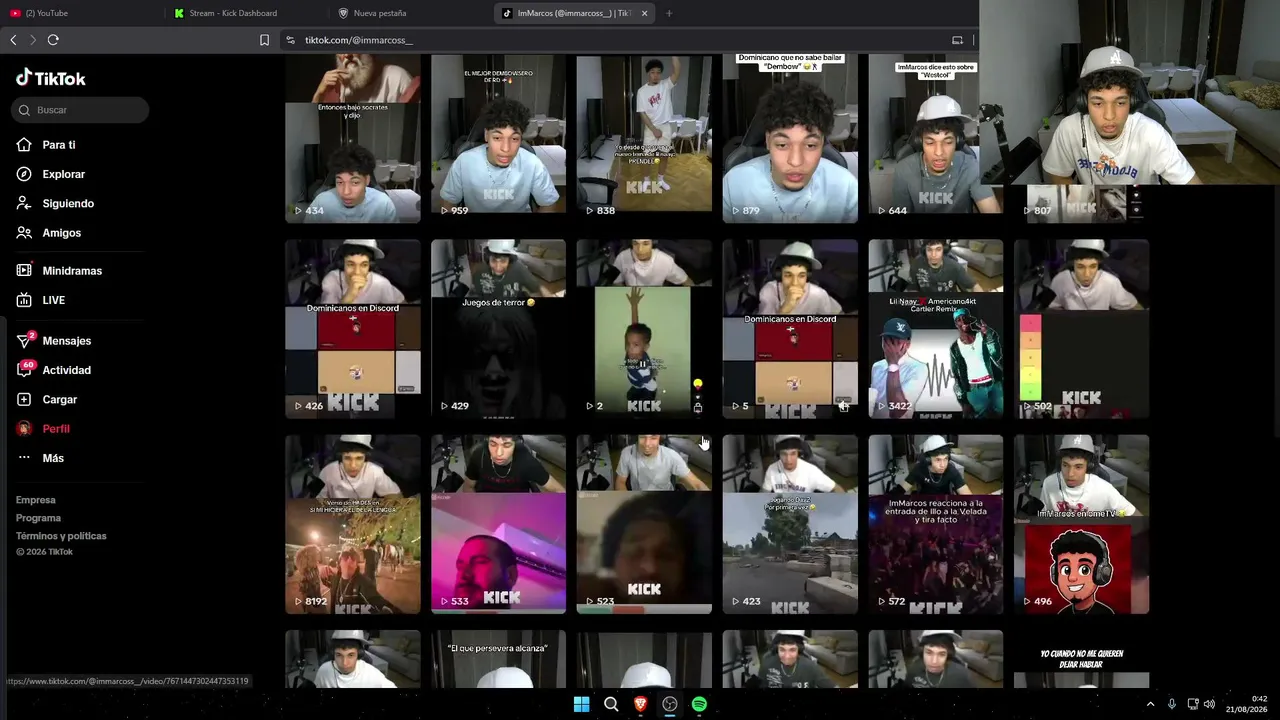Open network settings from tray
The width and height of the screenshot is (1280, 720).
[x=1193, y=704]
